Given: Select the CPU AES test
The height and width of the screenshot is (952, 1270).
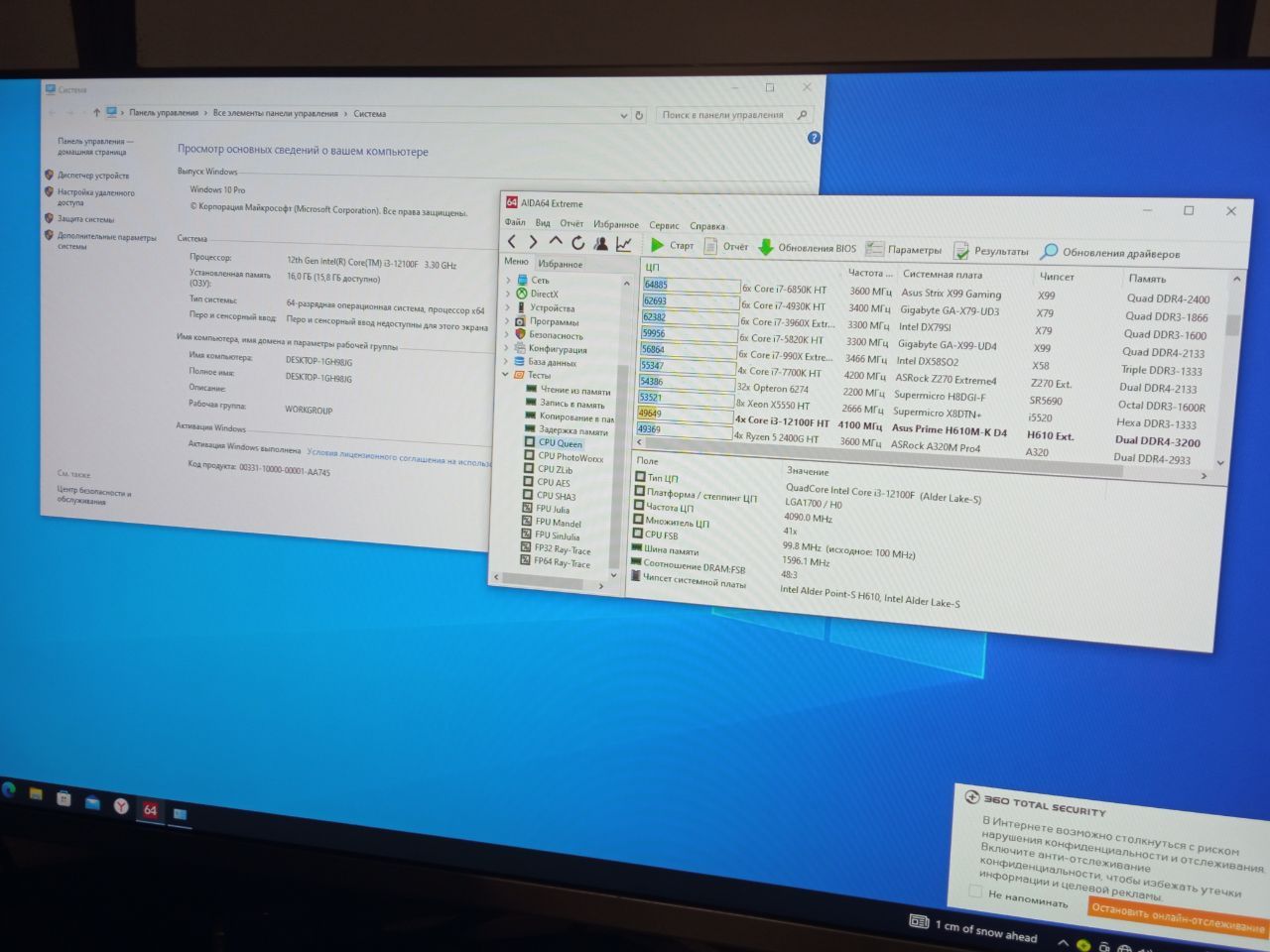Looking at the screenshot, I should (547, 483).
